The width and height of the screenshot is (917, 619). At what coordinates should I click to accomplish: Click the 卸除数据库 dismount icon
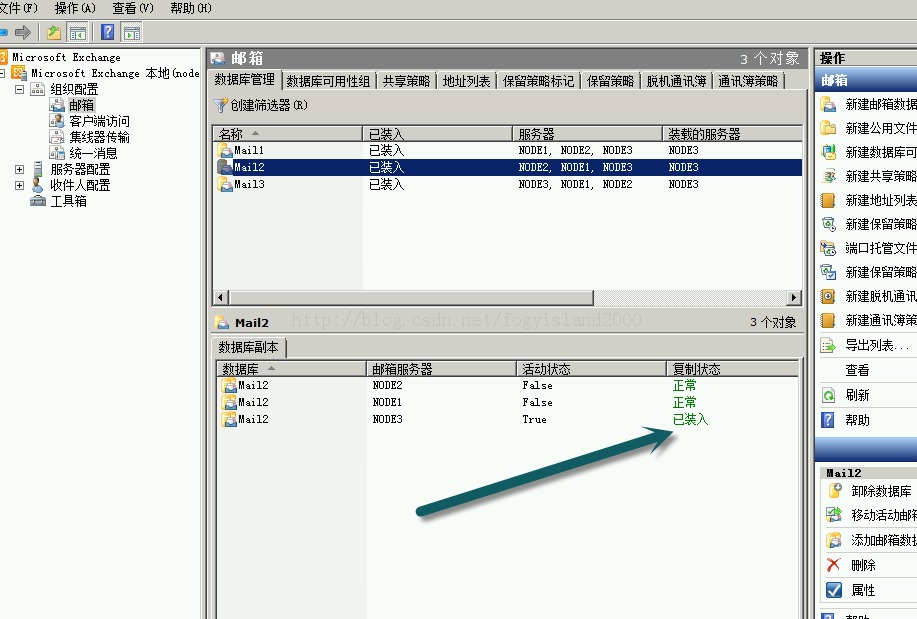[x=834, y=490]
